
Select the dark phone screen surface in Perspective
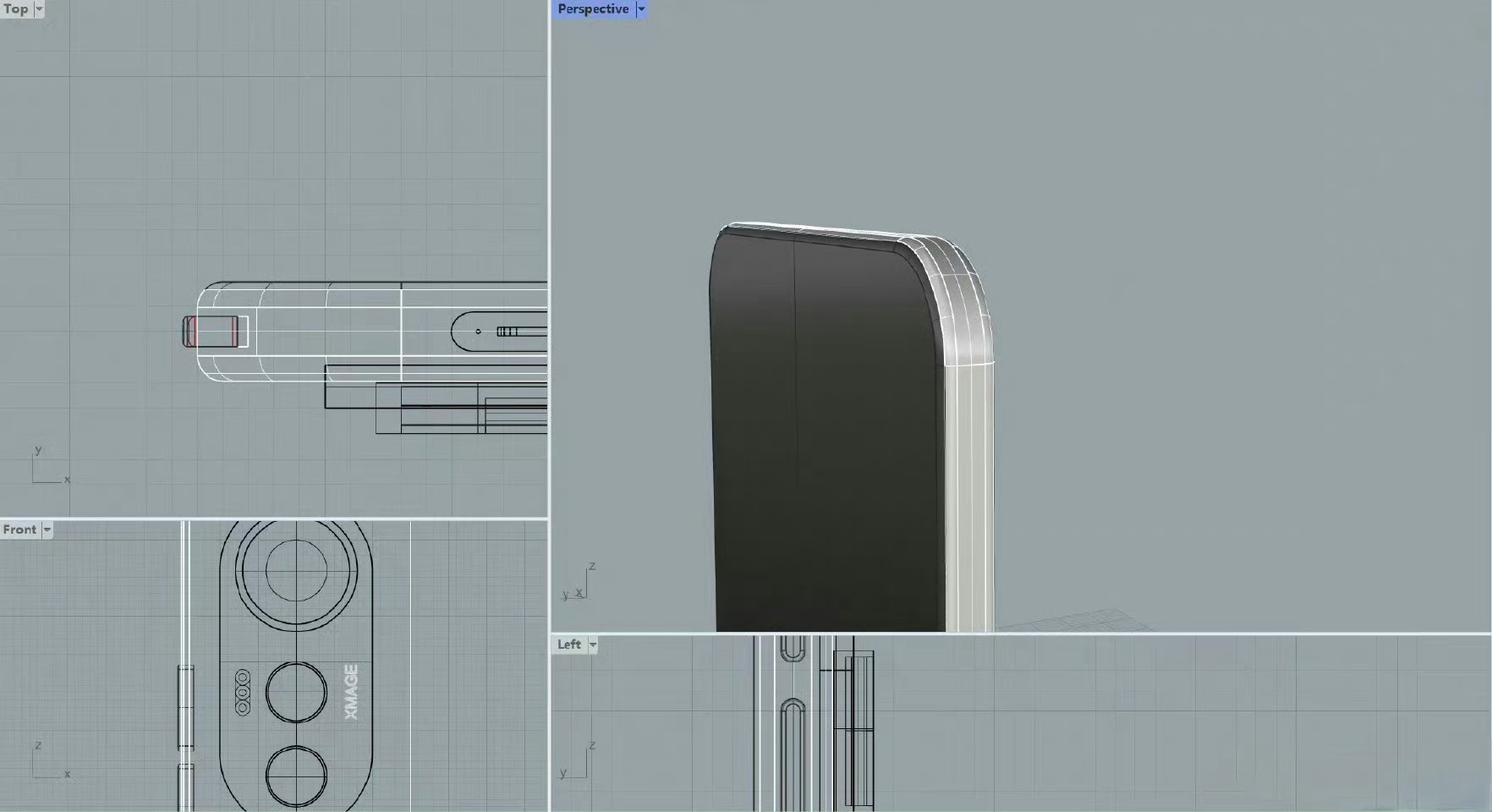click(x=827, y=431)
